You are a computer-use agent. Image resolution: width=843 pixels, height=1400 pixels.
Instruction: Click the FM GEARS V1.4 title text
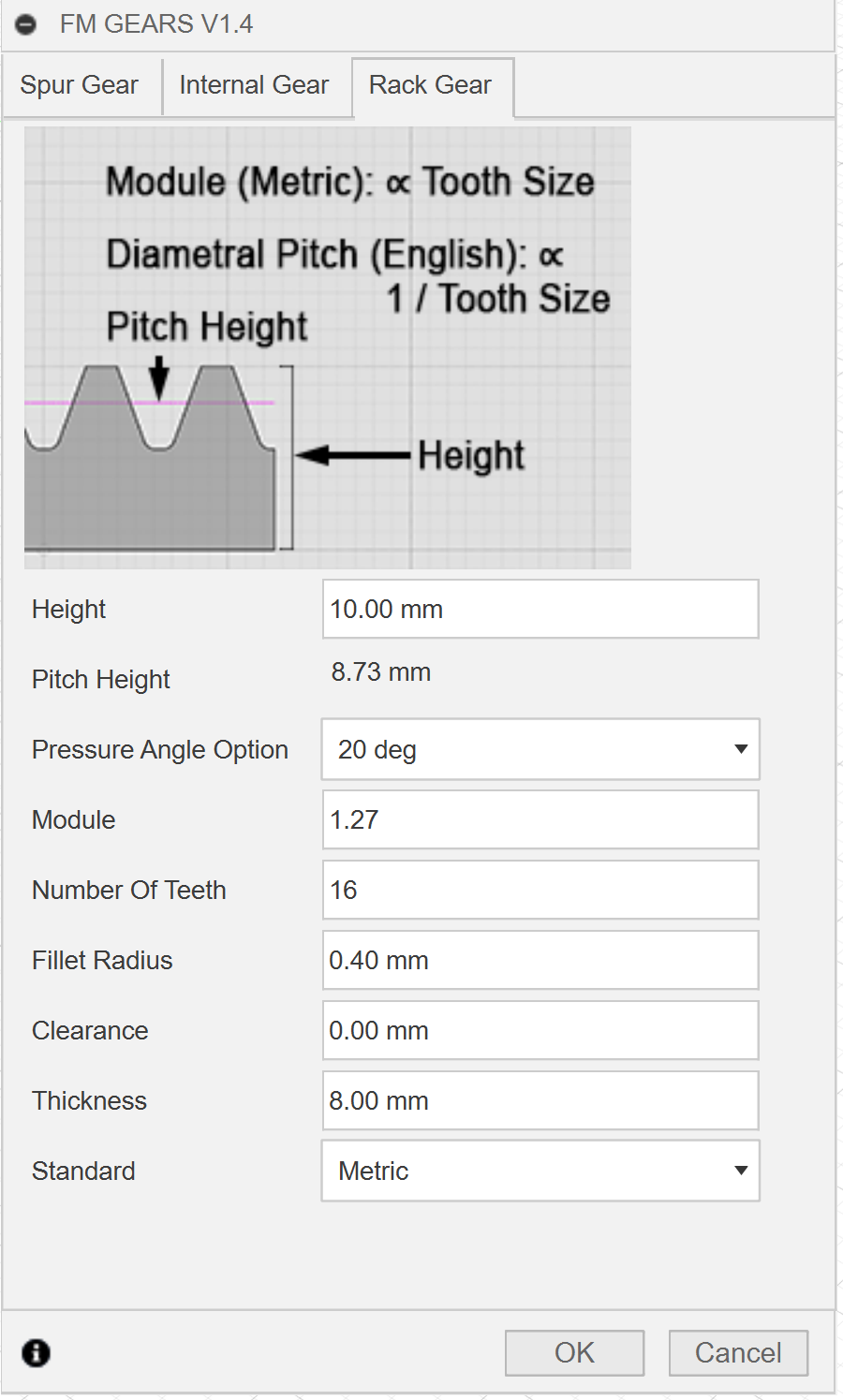[156, 24]
